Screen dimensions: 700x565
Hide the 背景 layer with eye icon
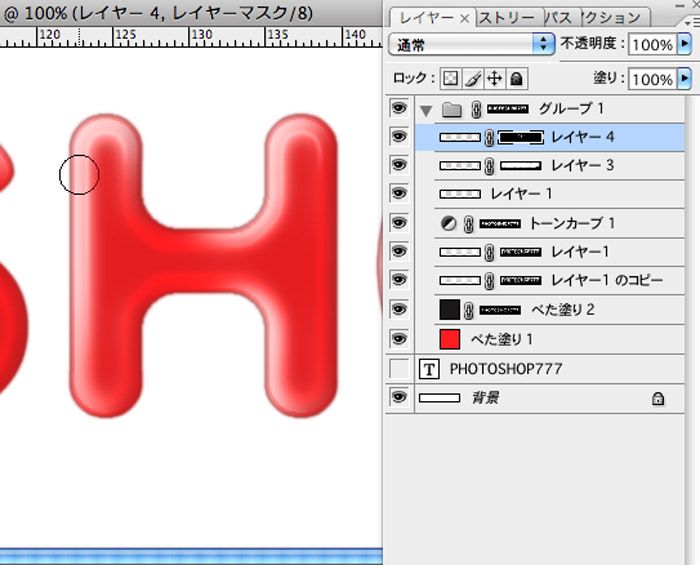point(400,398)
